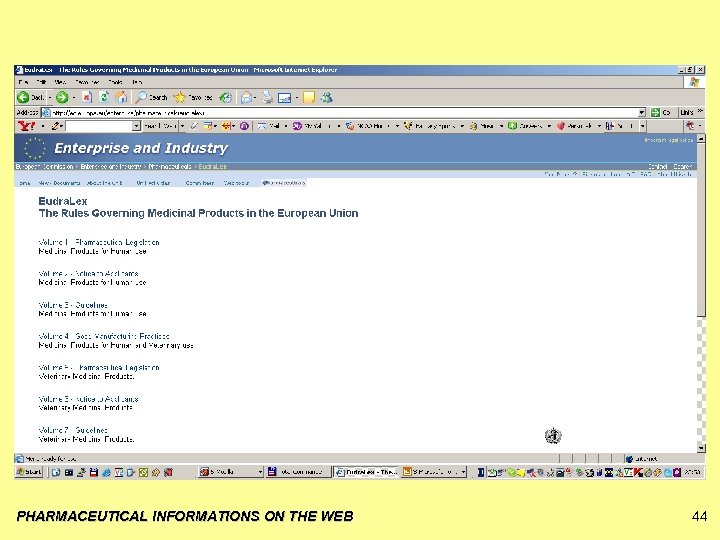Open the Favorites menu

point(87,82)
